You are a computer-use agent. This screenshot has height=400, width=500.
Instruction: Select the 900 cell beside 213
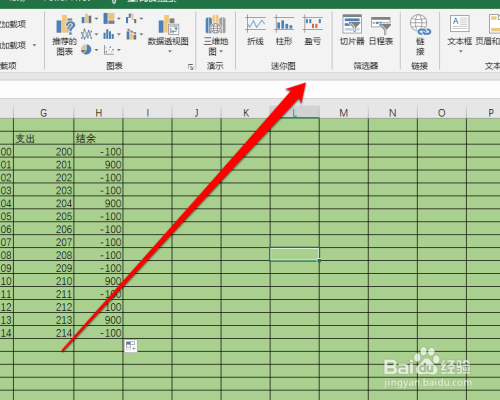tap(98, 320)
